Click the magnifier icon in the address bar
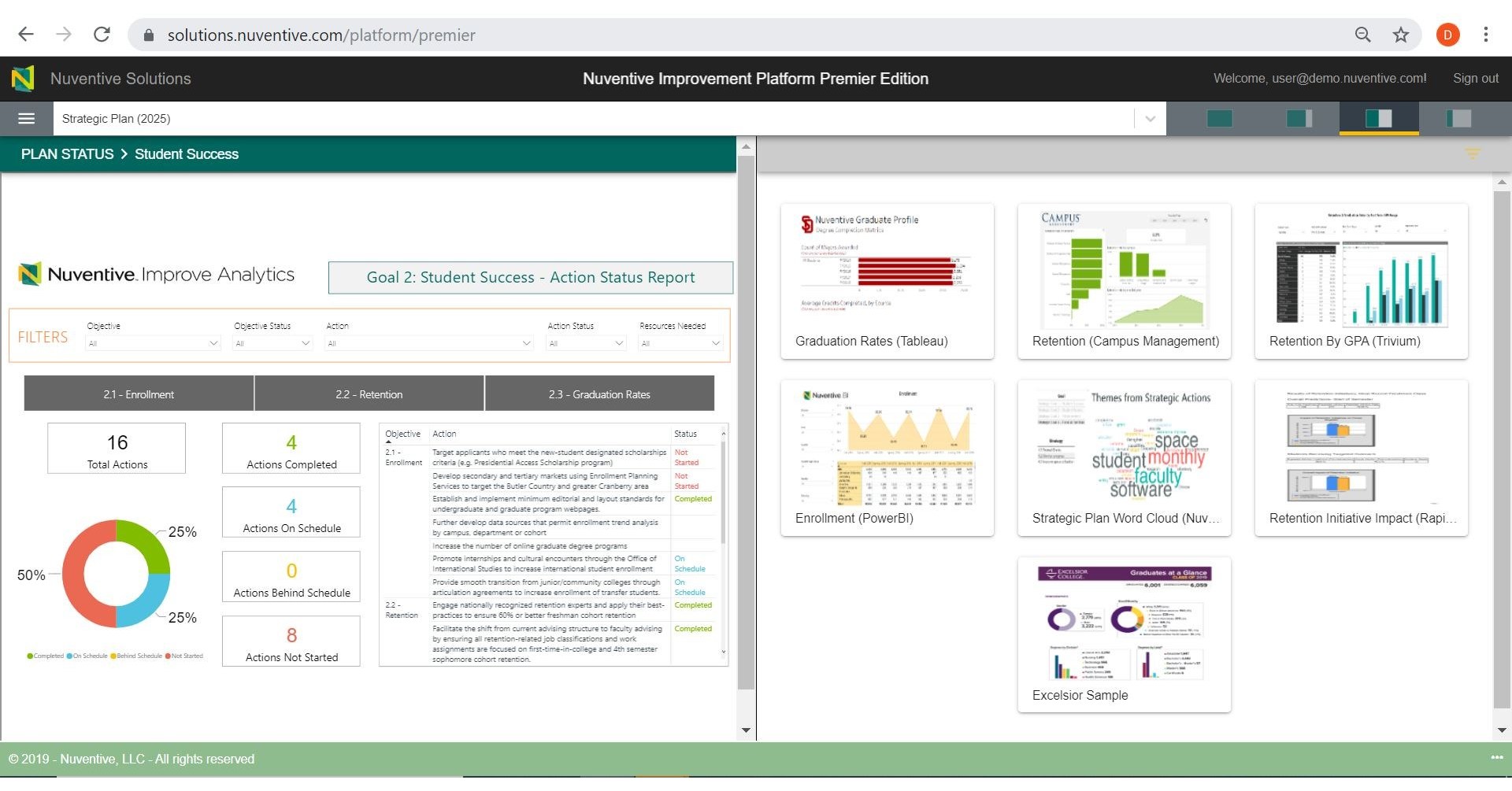1512x791 pixels. point(1362,35)
